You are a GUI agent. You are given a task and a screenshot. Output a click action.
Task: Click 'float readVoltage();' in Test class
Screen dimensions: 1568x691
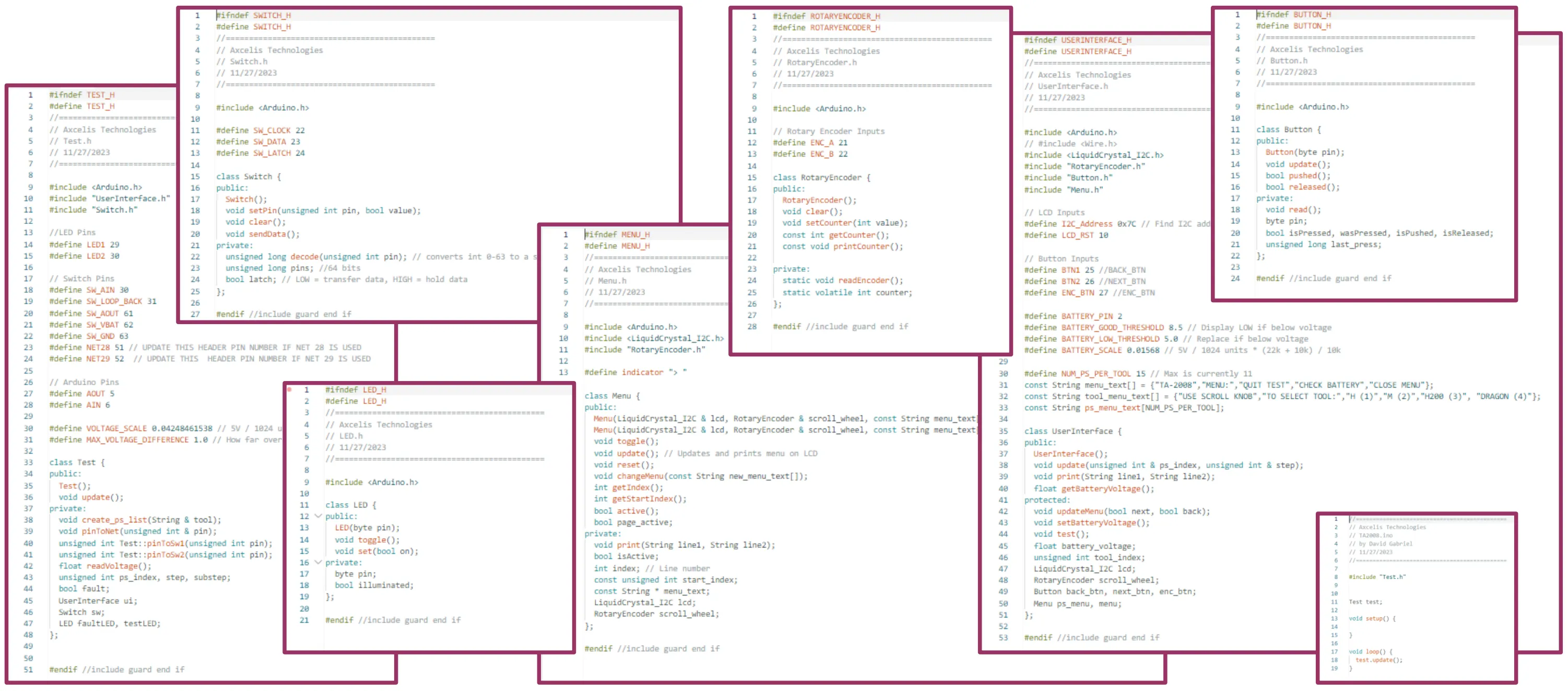[105, 566]
